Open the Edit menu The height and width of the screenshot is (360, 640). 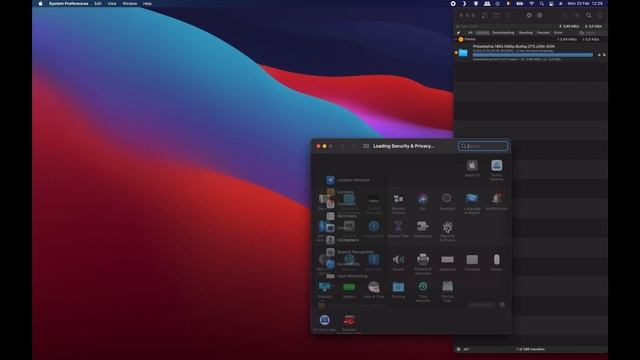click(x=98, y=4)
